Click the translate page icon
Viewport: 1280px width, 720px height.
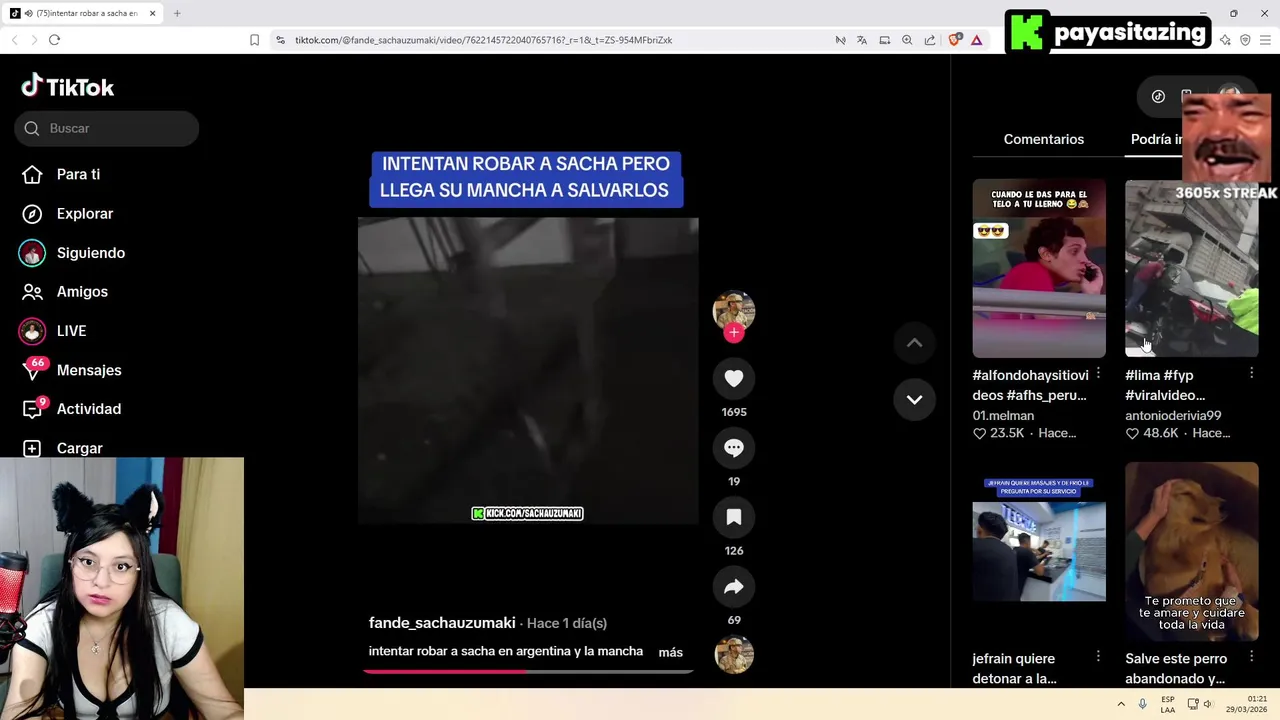coord(862,40)
